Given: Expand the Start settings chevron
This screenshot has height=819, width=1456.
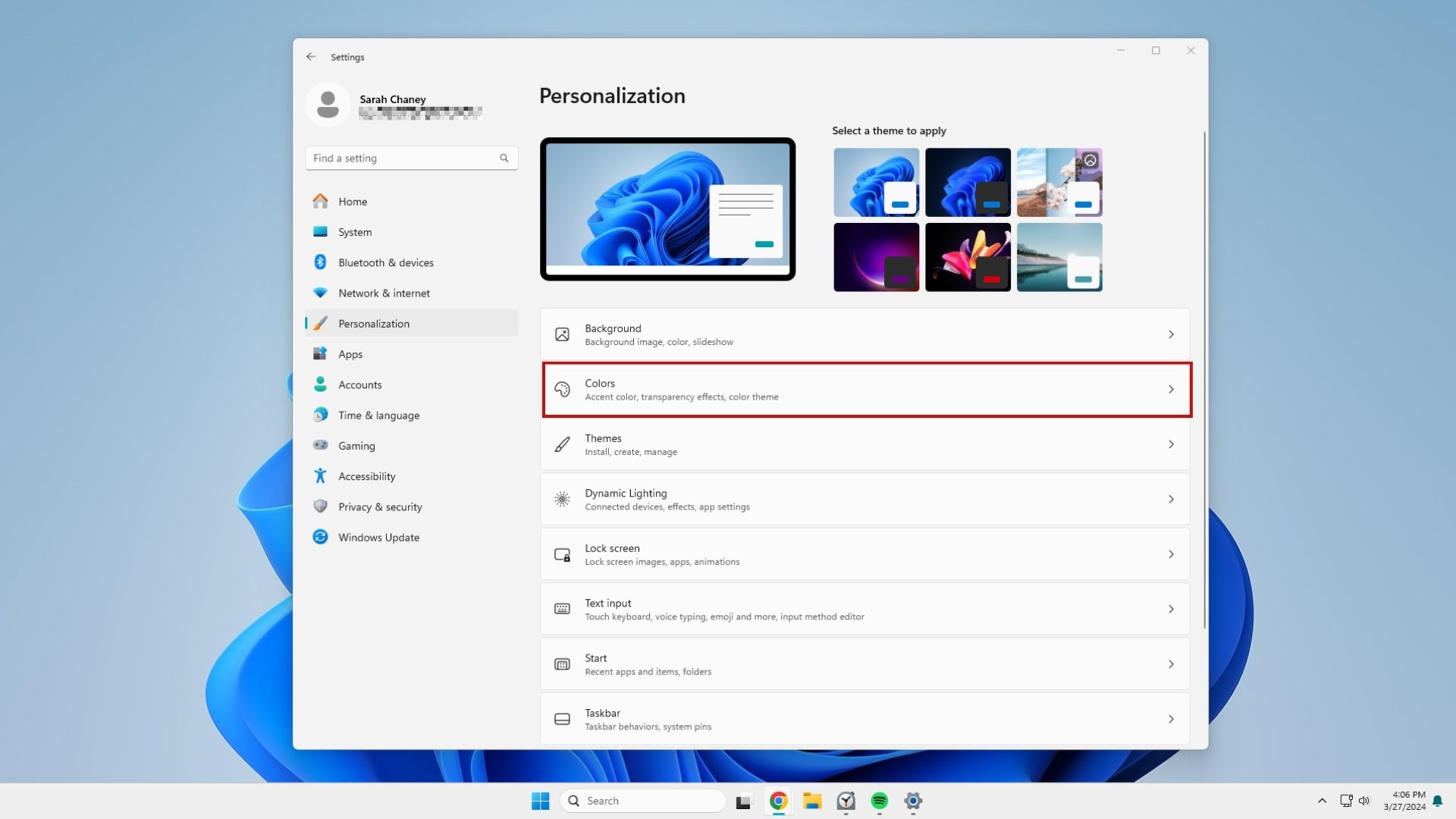Looking at the screenshot, I should pos(1171,664).
